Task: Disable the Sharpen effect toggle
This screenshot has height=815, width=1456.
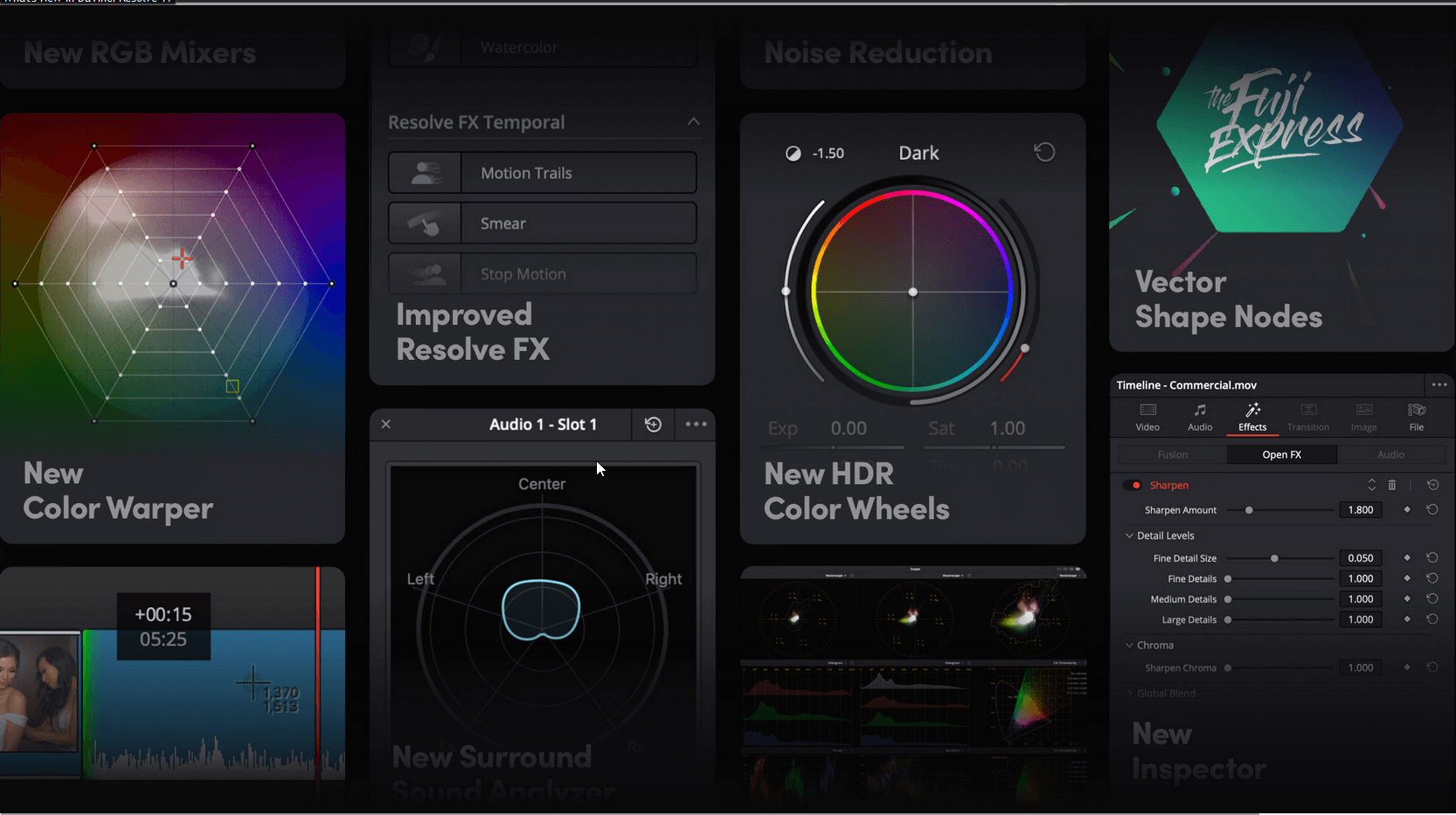Action: pos(1134,485)
